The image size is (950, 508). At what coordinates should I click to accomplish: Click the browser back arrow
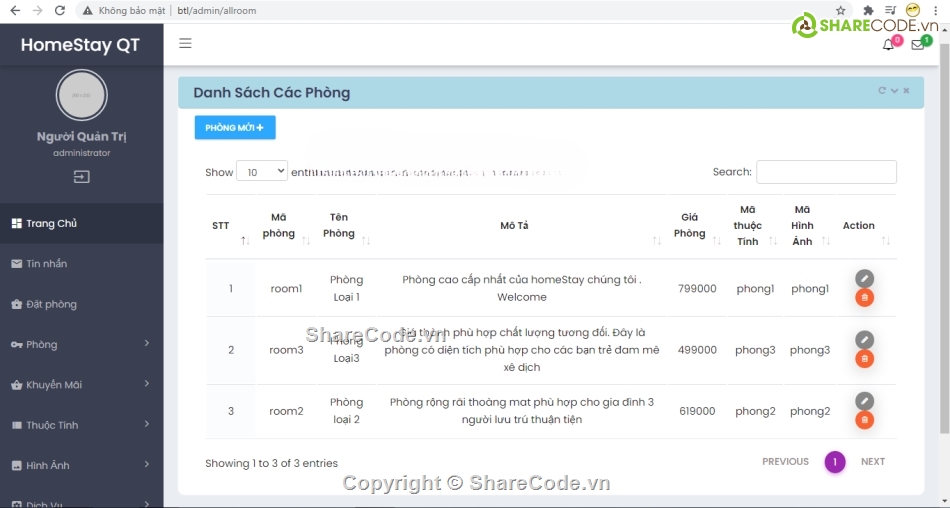pyautogui.click(x=15, y=10)
